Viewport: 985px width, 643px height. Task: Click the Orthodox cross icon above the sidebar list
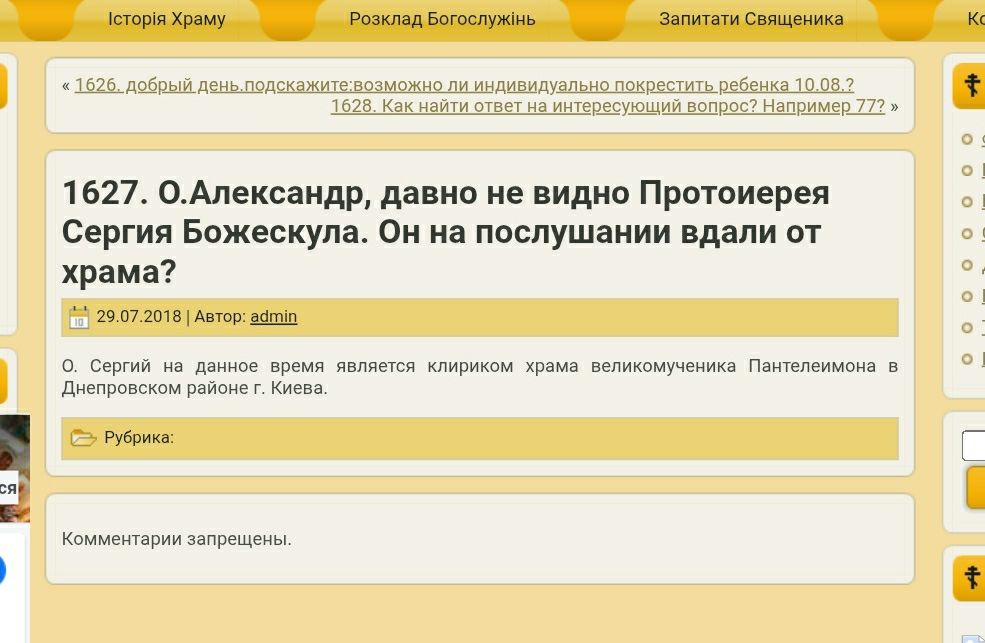coord(971,86)
